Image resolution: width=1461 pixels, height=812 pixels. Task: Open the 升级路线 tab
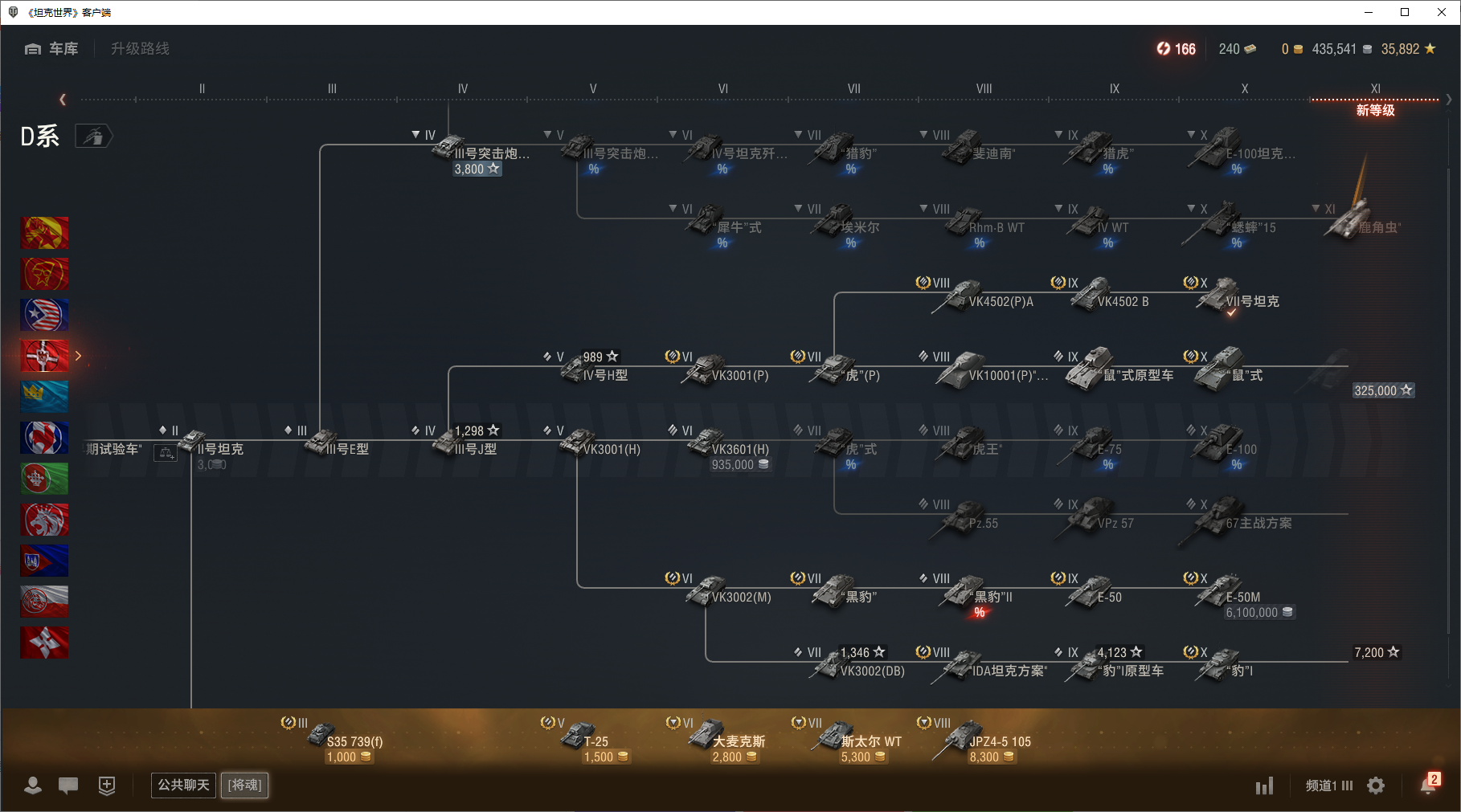click(x=140, y=49)
